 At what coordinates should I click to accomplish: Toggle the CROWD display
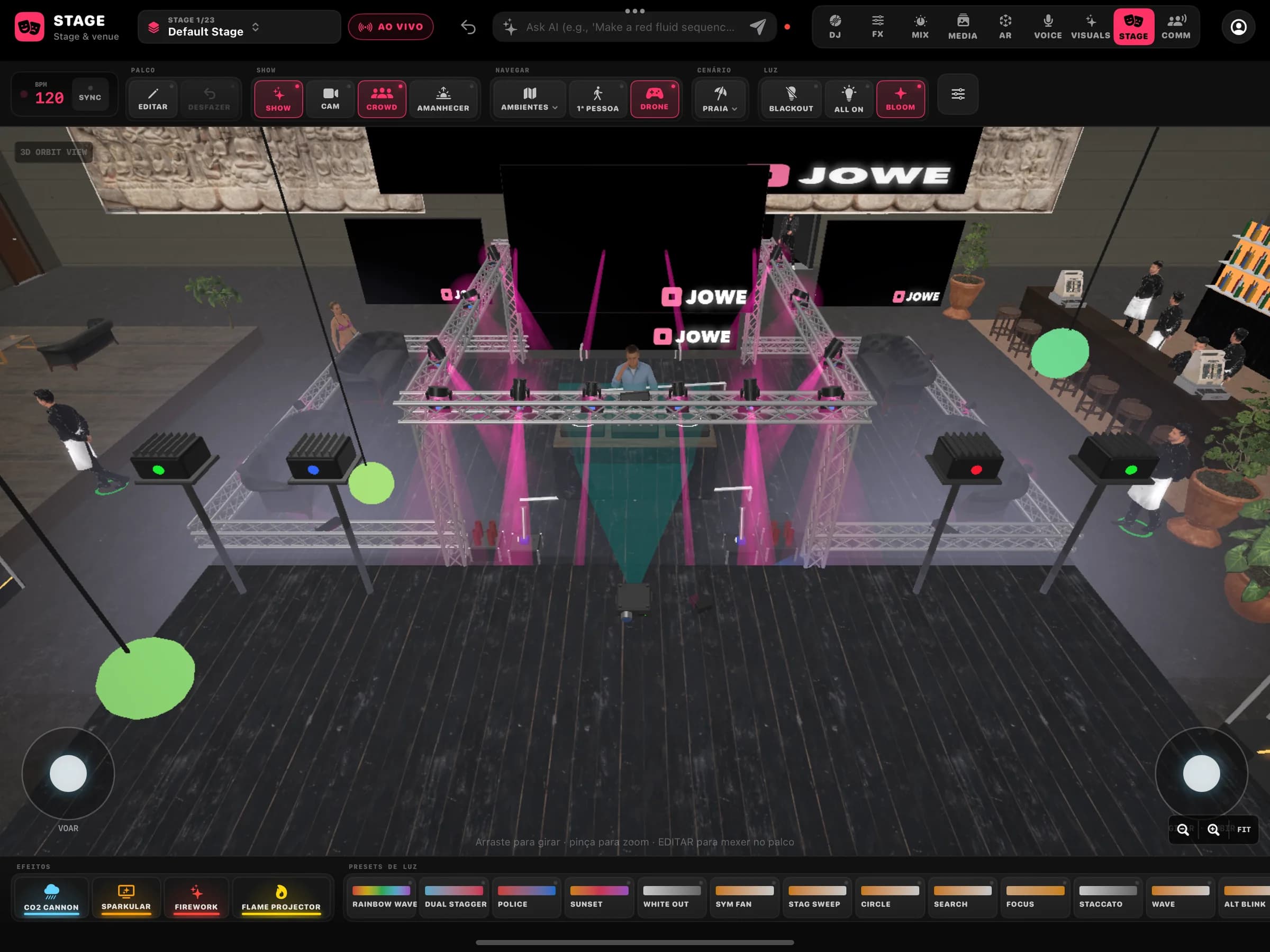[382, 99]
